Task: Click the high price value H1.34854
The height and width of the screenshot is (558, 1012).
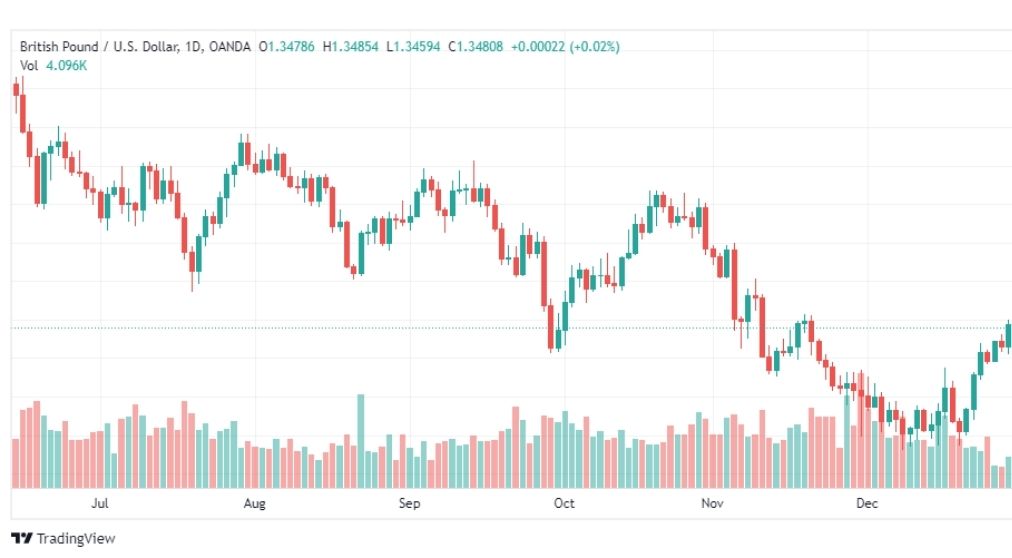Action: click(x=350, y=46)
